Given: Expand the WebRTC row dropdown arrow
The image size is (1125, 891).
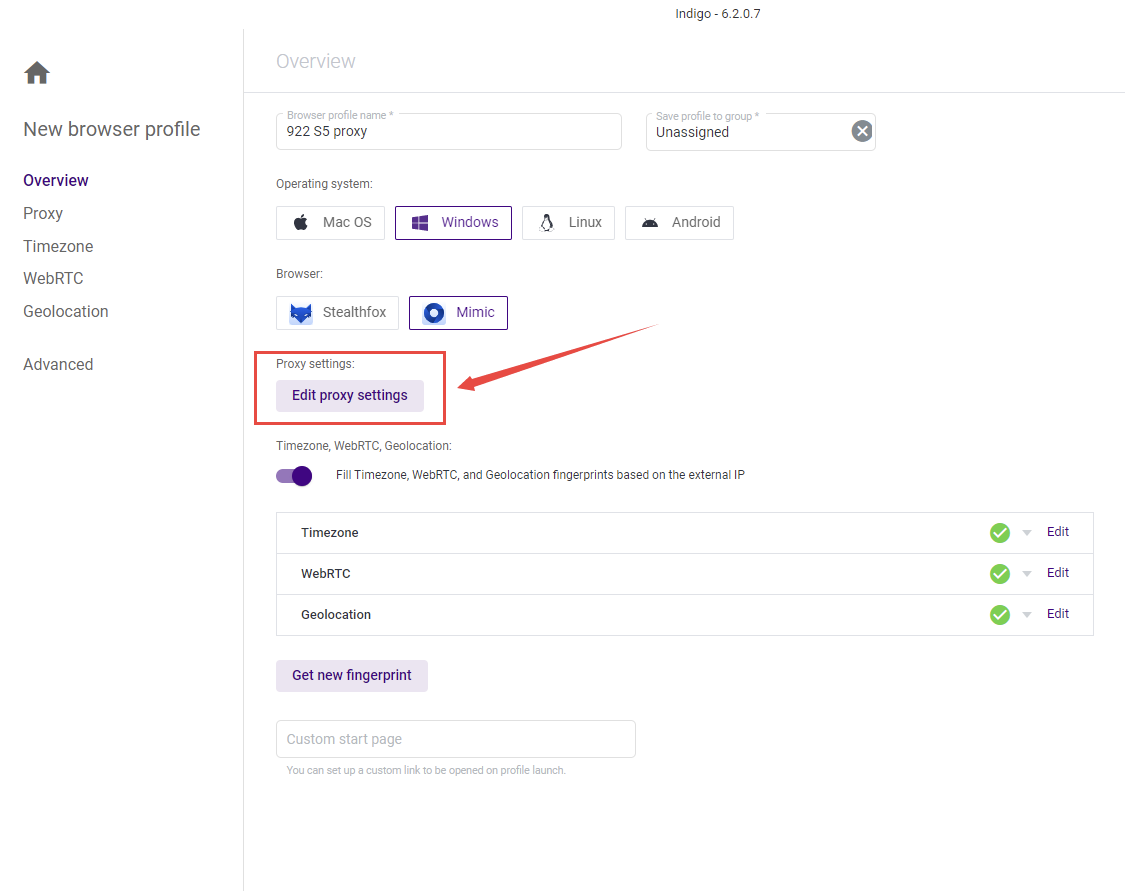Looking at the screenshot, I should click(x=1026, y=574).
